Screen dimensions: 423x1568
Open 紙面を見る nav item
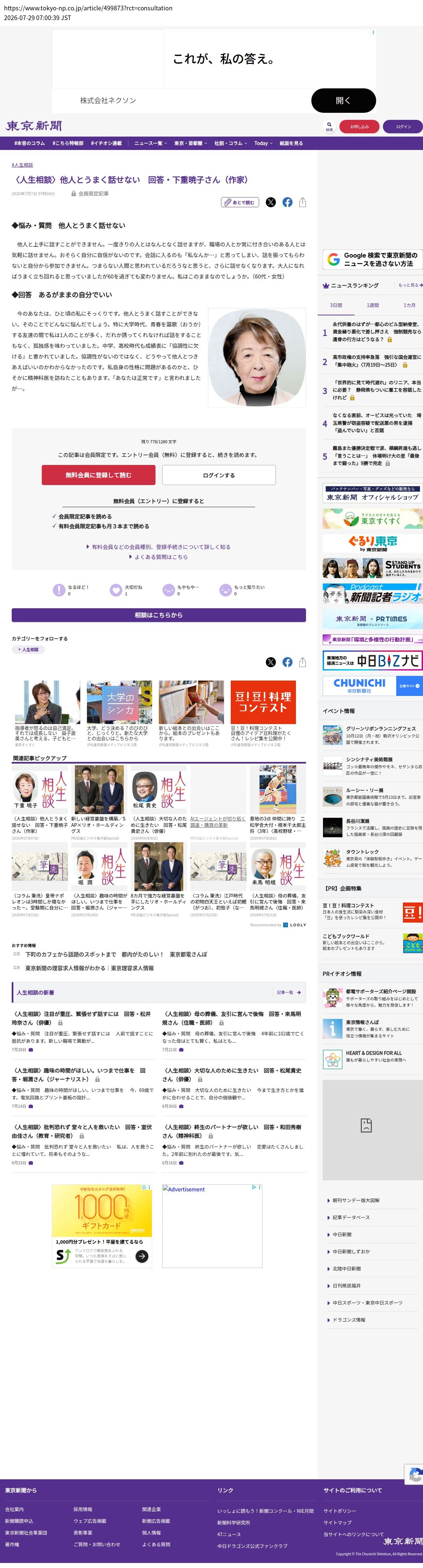point(291,144)
